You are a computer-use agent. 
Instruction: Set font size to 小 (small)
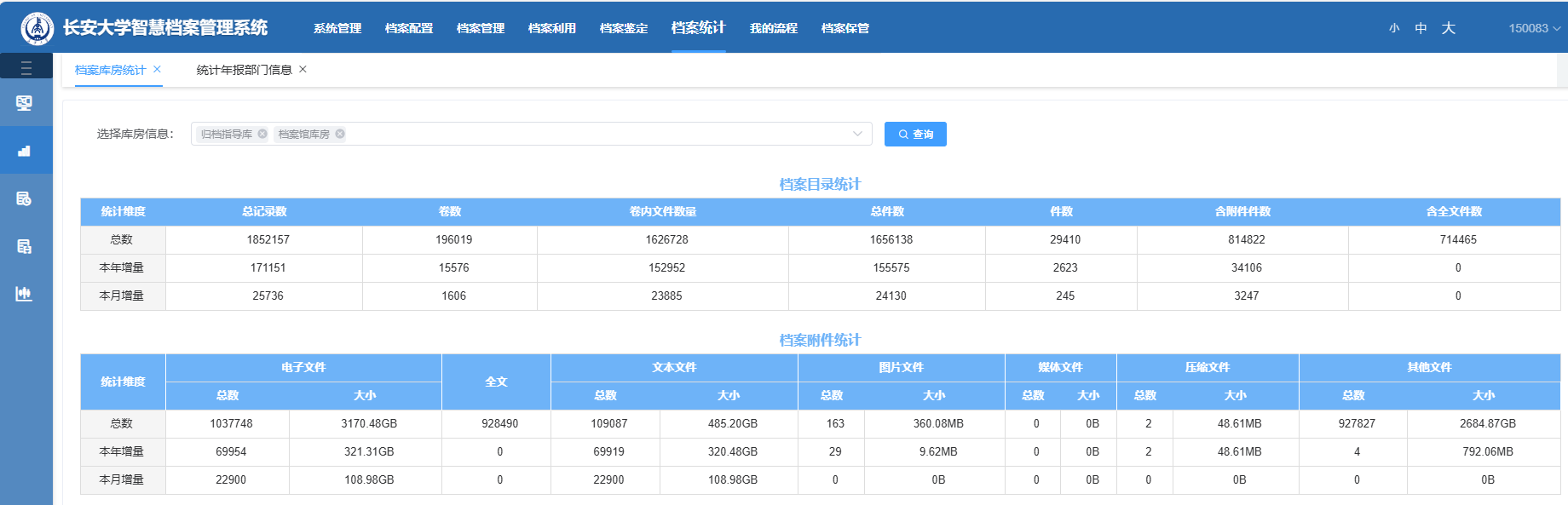pos(1394,28)
